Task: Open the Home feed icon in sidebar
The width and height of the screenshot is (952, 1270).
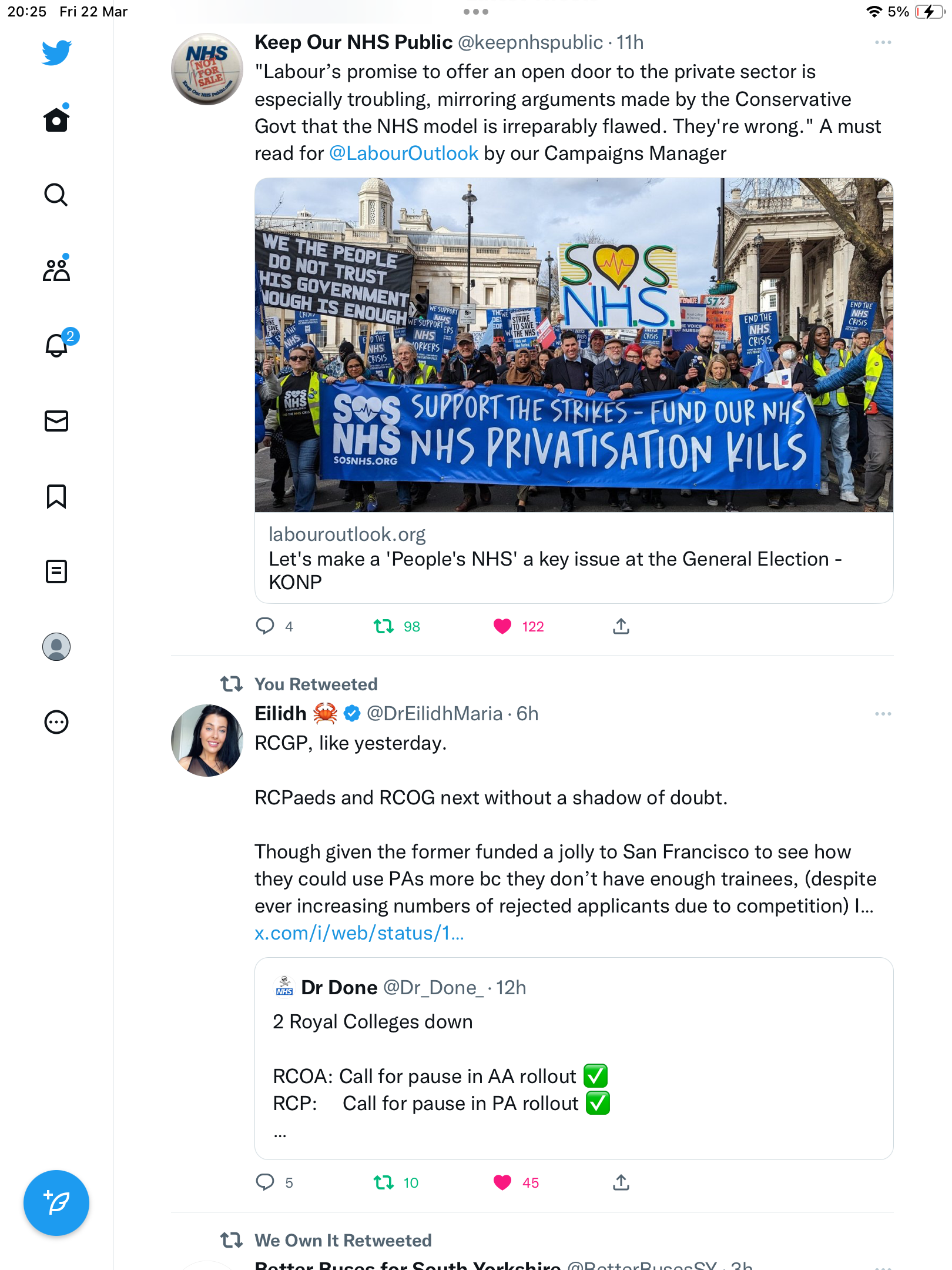Action: pyautogui.click(x=56, y=119)
